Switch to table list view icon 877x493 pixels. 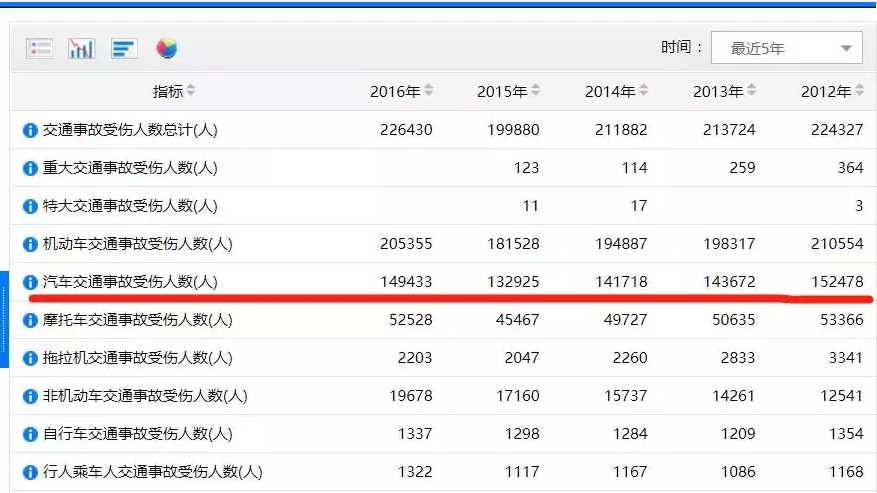click(x=39, y=49)
